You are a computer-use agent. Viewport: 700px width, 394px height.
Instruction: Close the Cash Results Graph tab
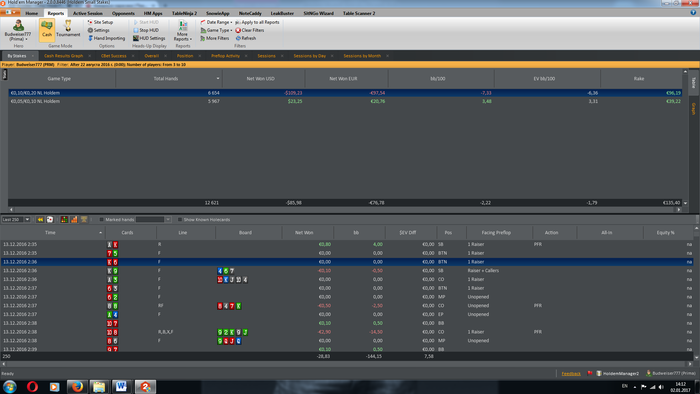pos(90,56)
